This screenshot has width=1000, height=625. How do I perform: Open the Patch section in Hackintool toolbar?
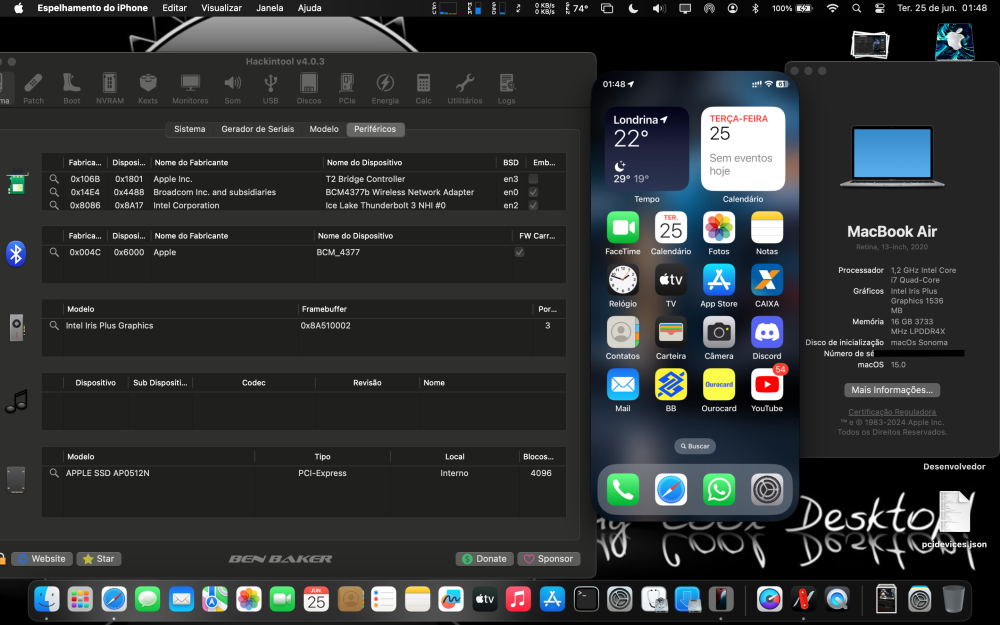click(x=33, y=89)
